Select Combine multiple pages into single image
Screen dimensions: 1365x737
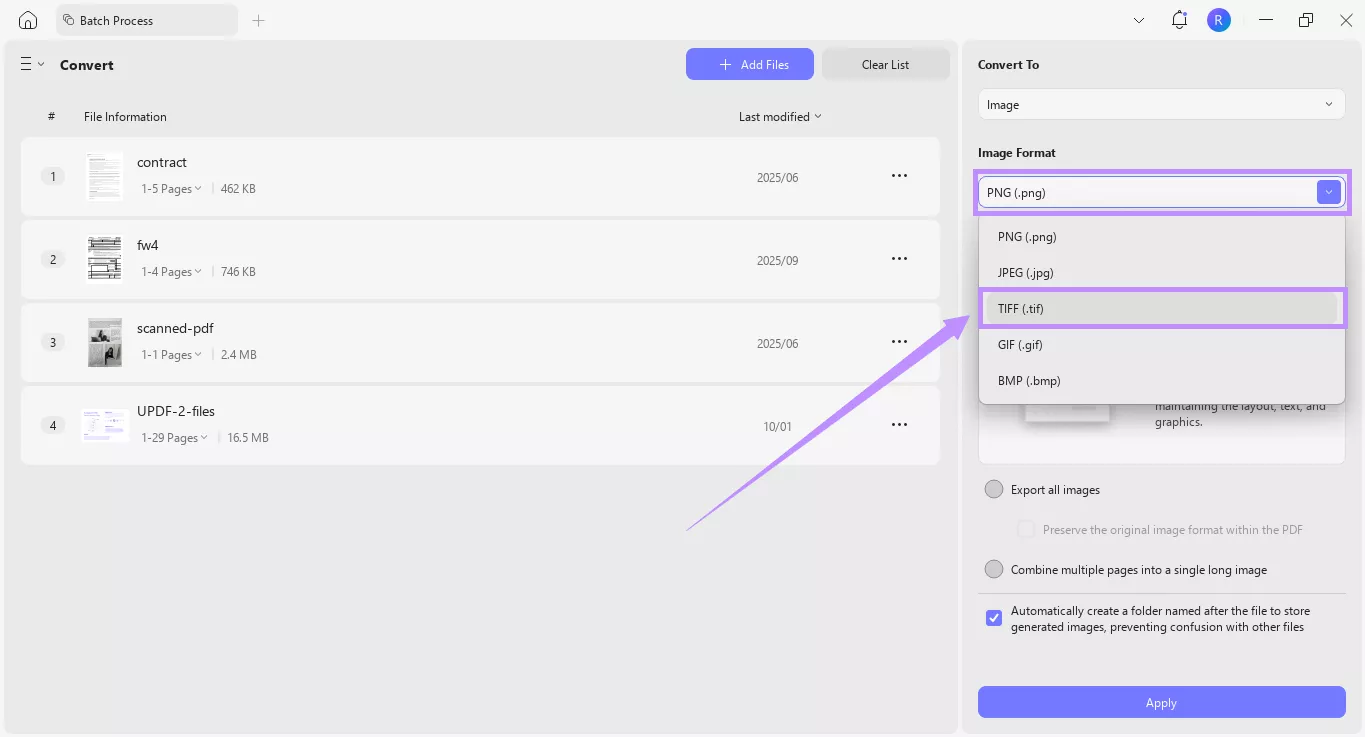point(994,570)
